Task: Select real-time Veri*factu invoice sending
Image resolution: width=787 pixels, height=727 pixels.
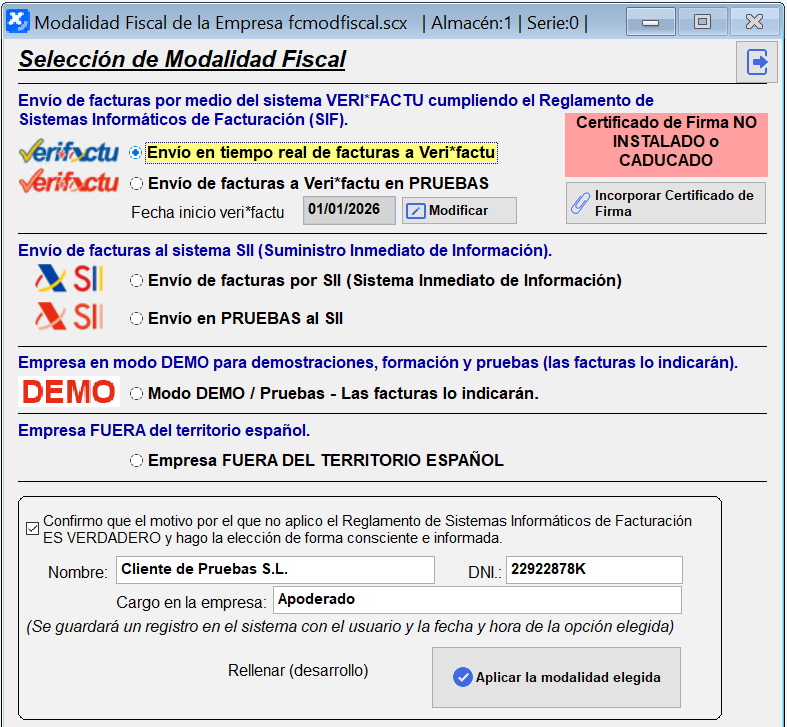Action: click(313, 153)
